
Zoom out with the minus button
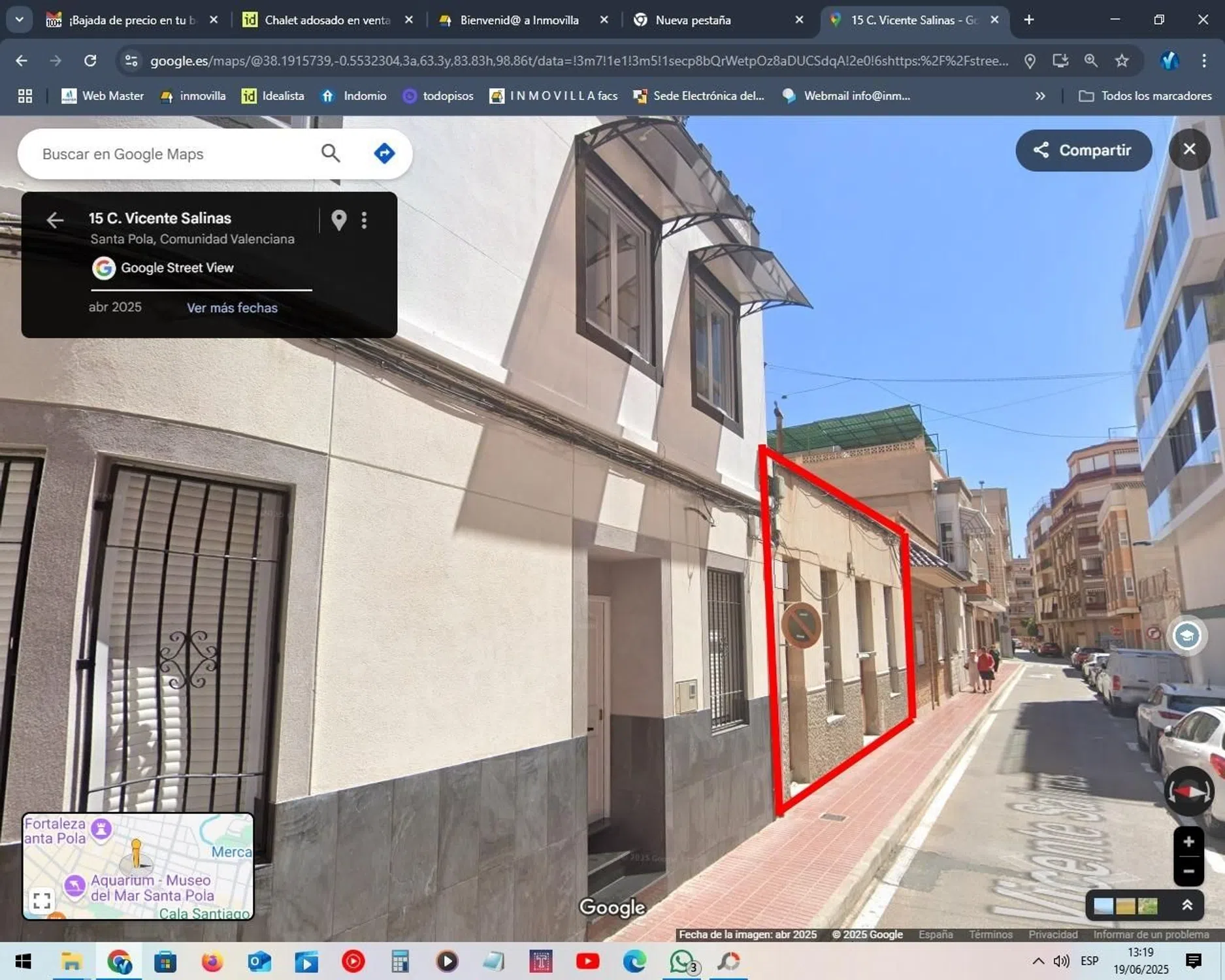pos(1188,872)
